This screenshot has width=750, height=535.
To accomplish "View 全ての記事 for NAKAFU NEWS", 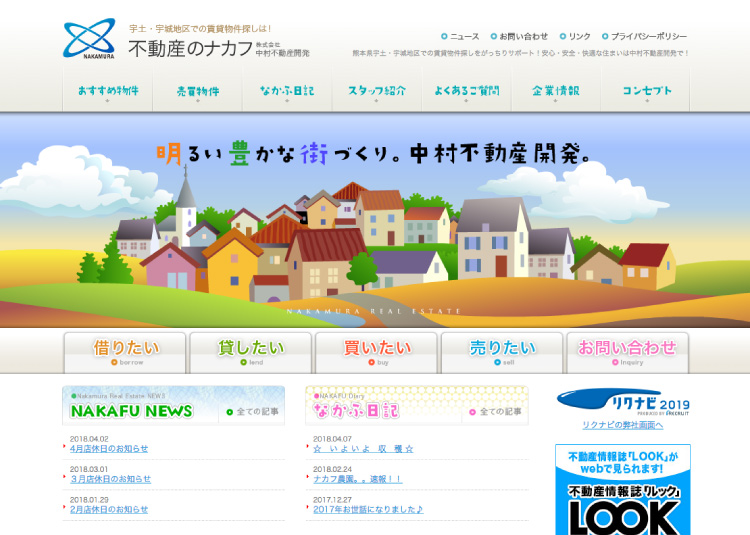I will [257, 411].
